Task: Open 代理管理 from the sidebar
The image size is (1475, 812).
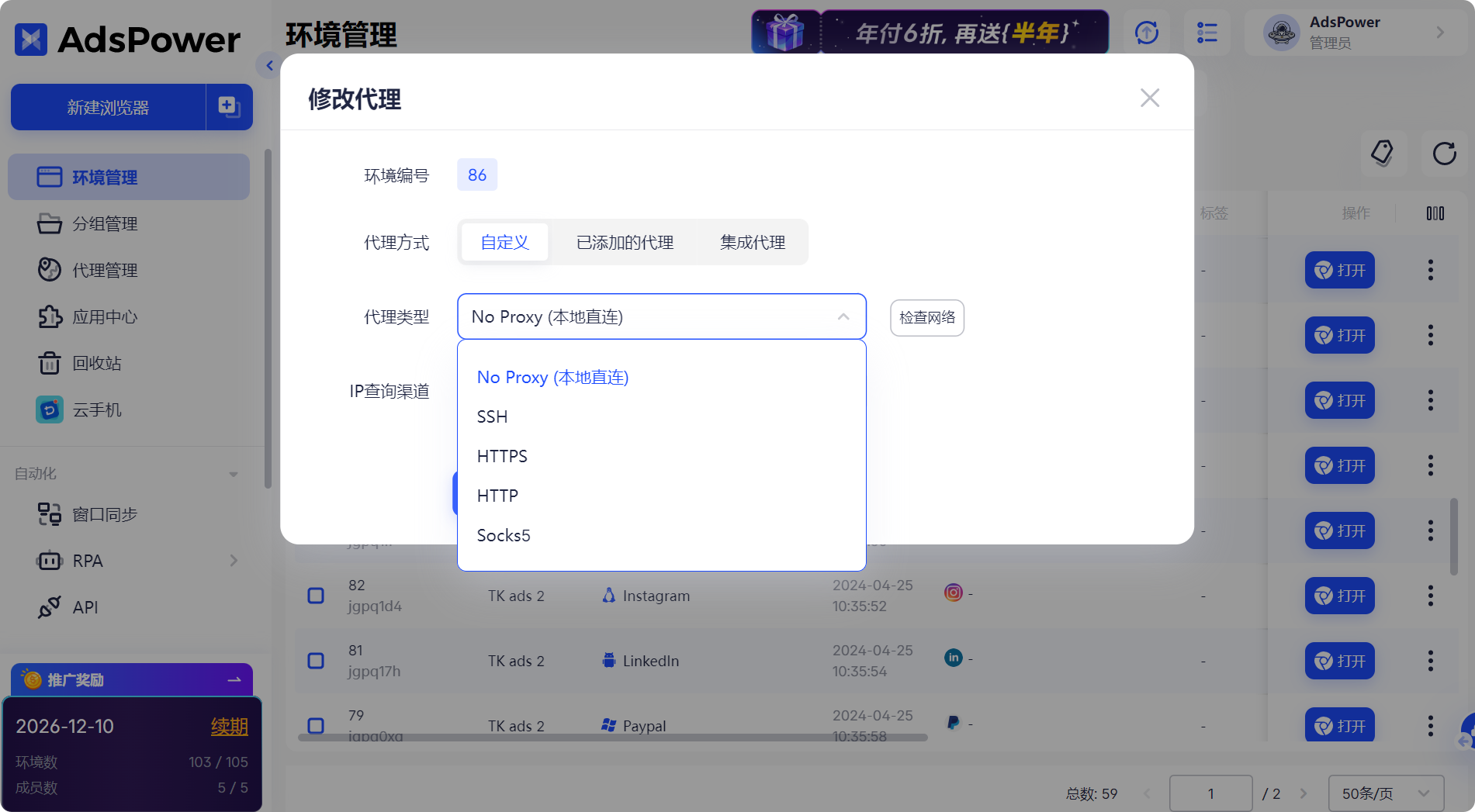Action: click(104, 270)
